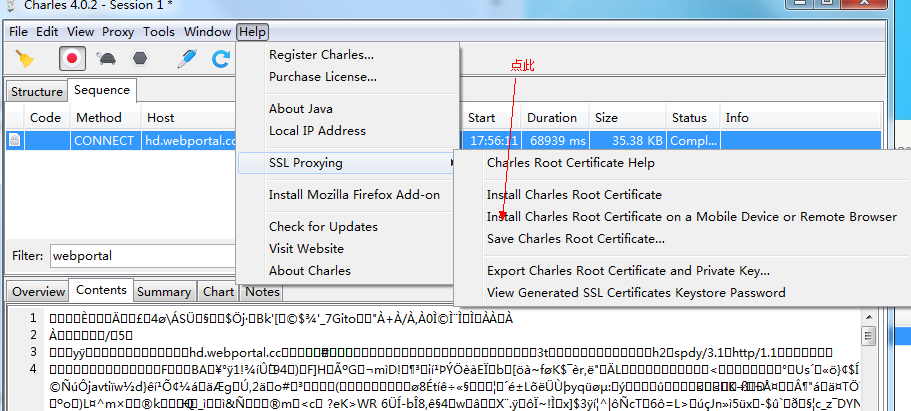Click the 68939 ms duration cell
Screen dimensions: 911x411
(555, 140)
